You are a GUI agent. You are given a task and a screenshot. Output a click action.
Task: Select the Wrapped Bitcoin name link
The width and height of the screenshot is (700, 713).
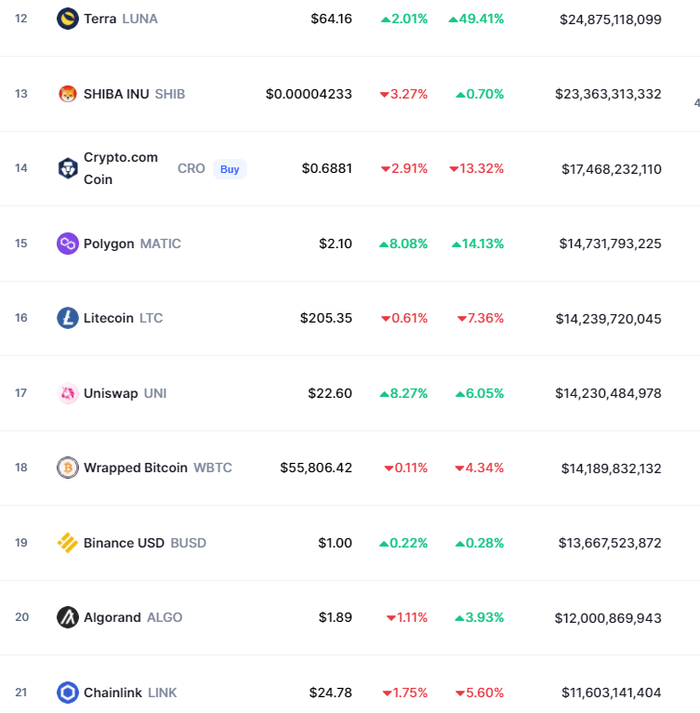[x=136, y=467]
